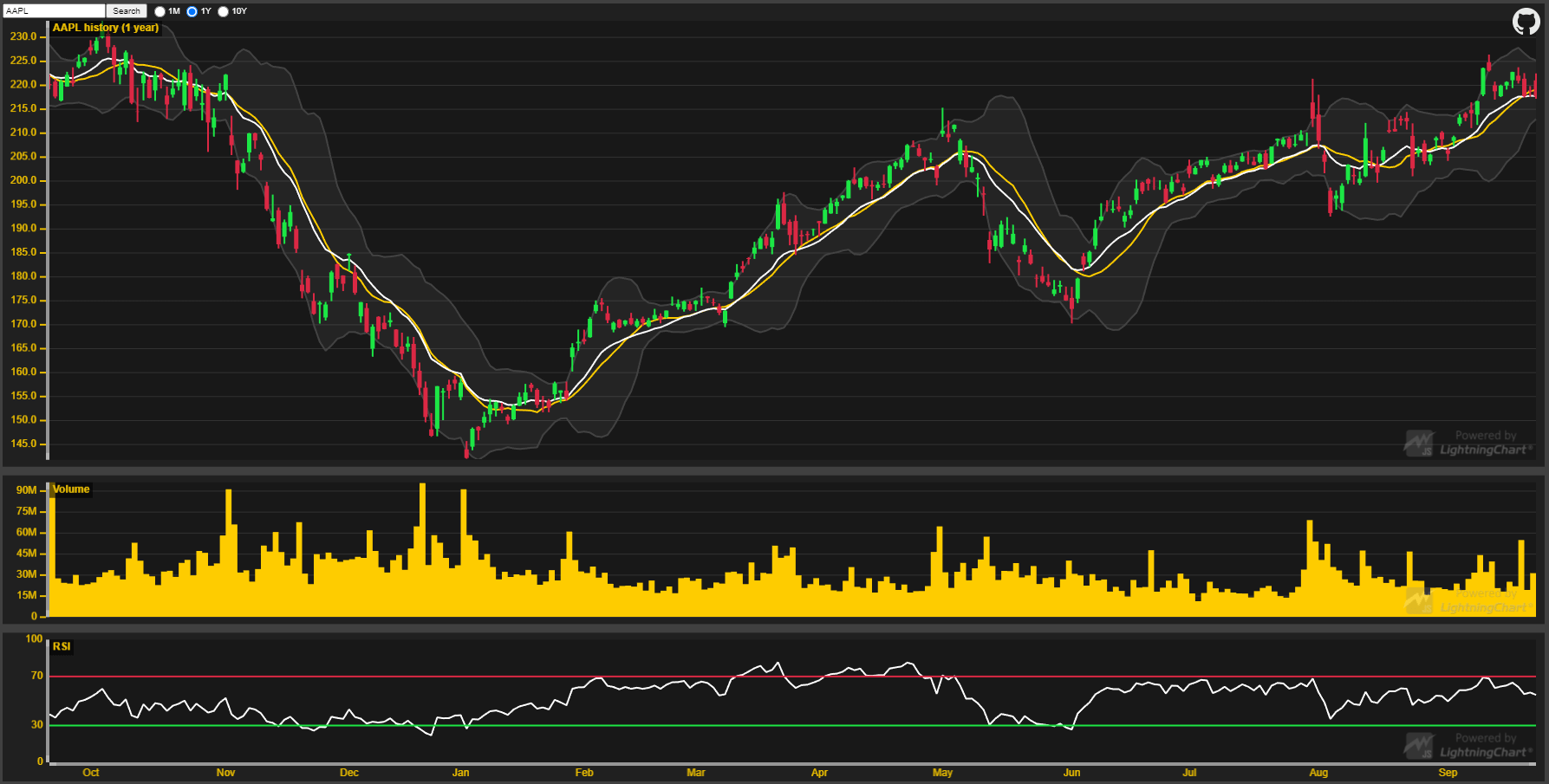Click the LightningChart logo in RSI chart

pyautogui.click(x=1468, y=746)
